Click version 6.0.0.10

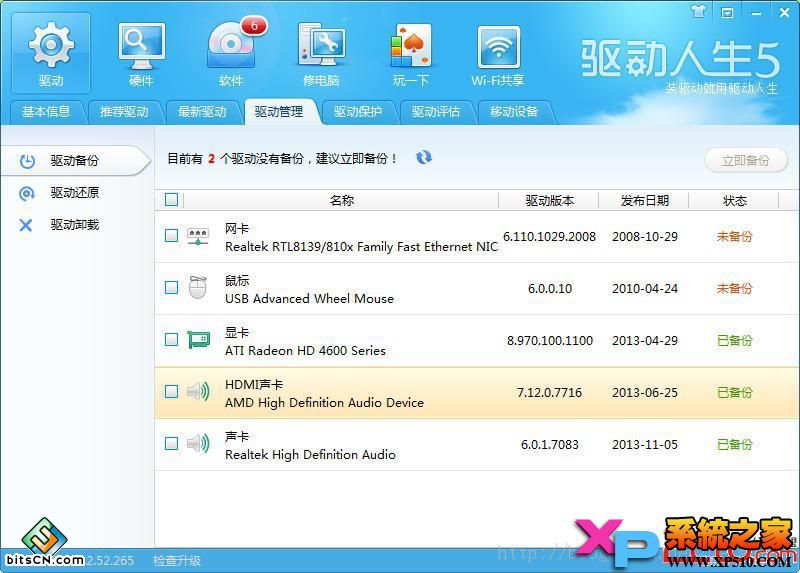(549, 289)
